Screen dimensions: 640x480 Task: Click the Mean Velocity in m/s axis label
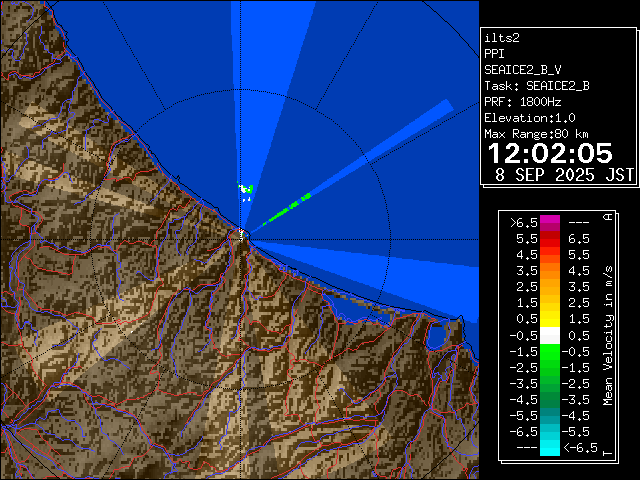606,335
